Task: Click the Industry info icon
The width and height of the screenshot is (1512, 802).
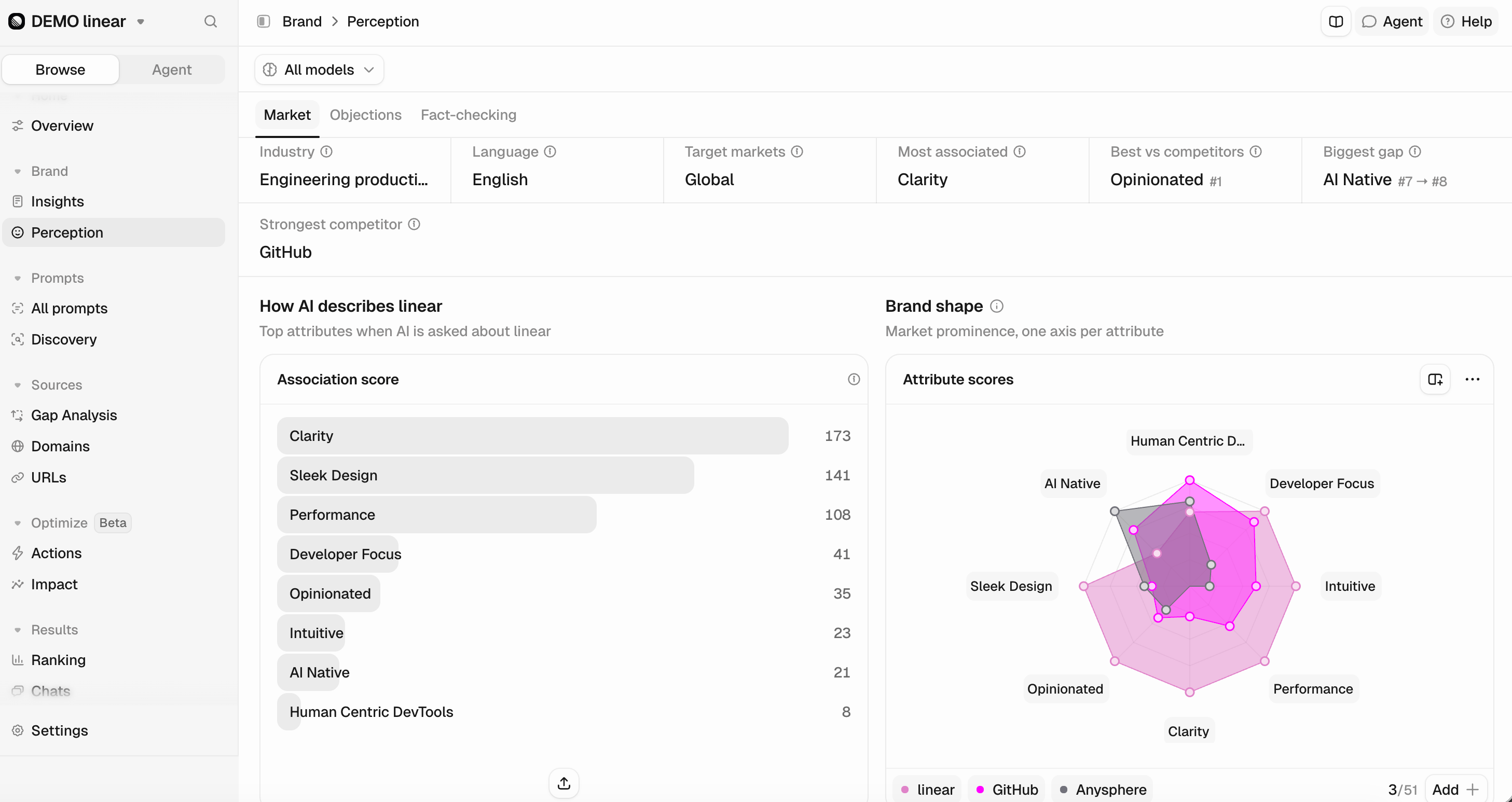Action: [327, 152]
